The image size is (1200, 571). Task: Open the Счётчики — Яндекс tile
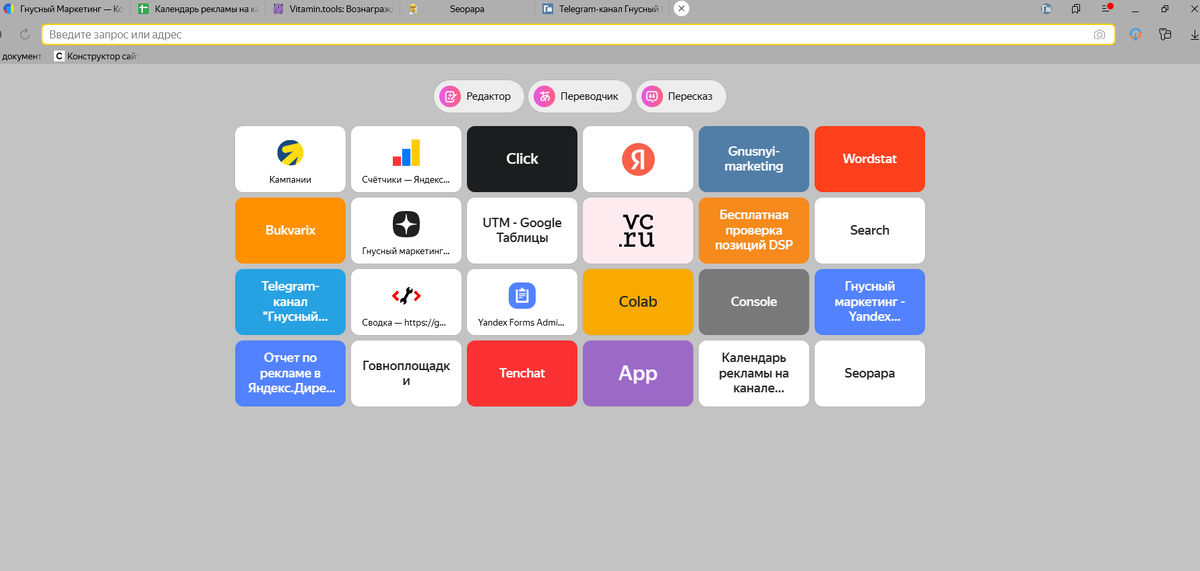point(406,159)
